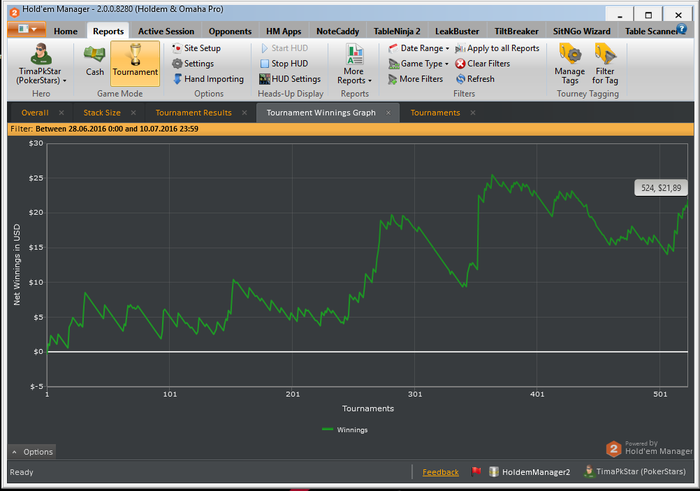Click Clear Filters

point(483,64)
